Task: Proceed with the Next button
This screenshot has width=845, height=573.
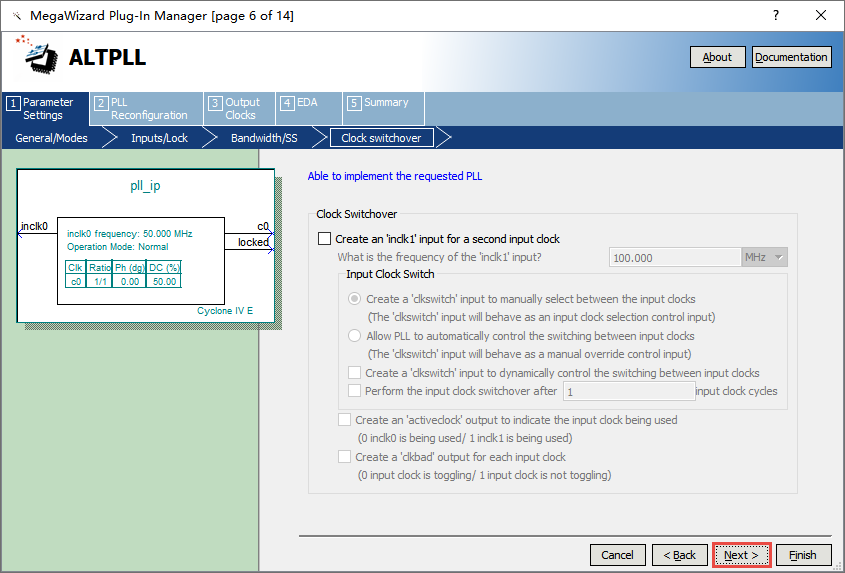Action: click(742, 555)
